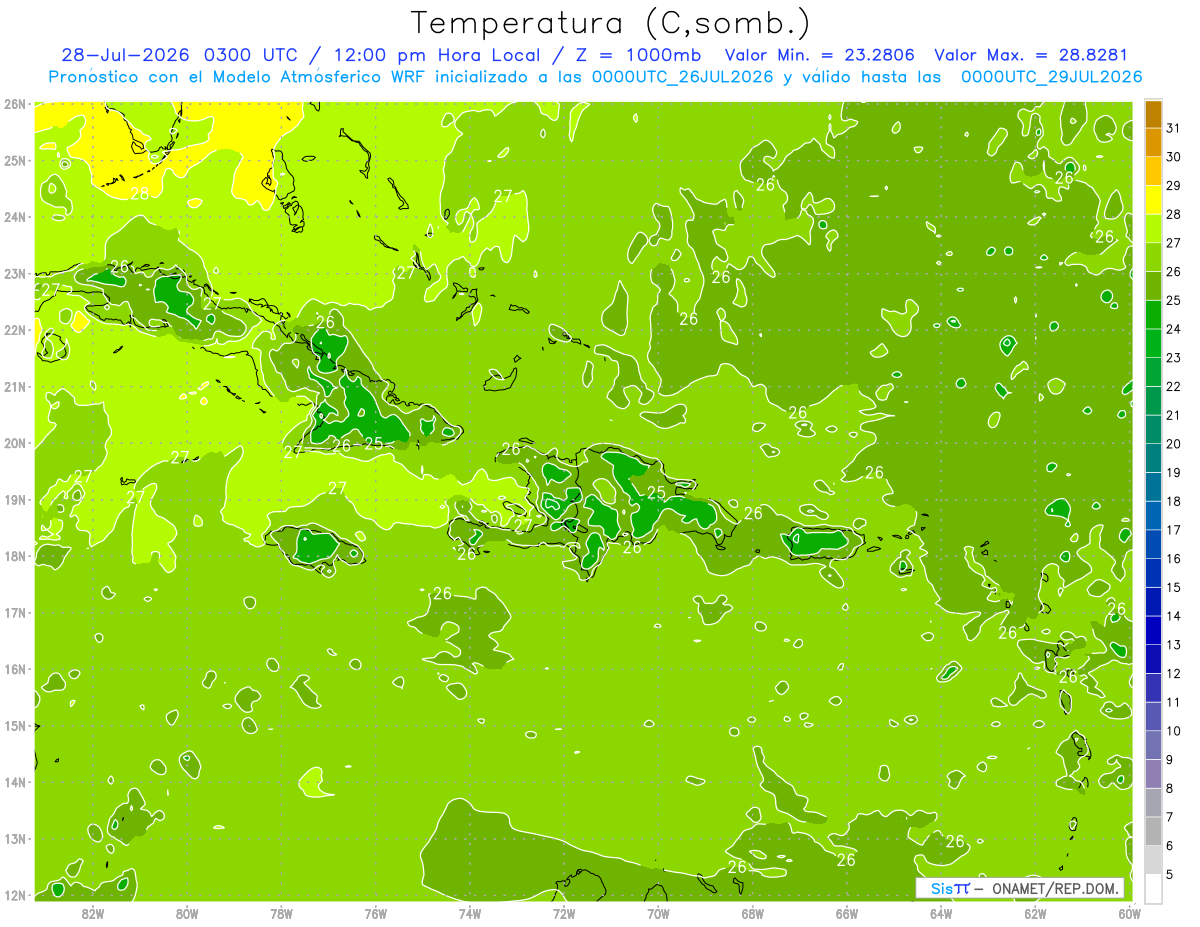Click the '18N' latitude axis label
Image resolution: width=1200 pixels, height=927 pixels.
click(15, 556)
